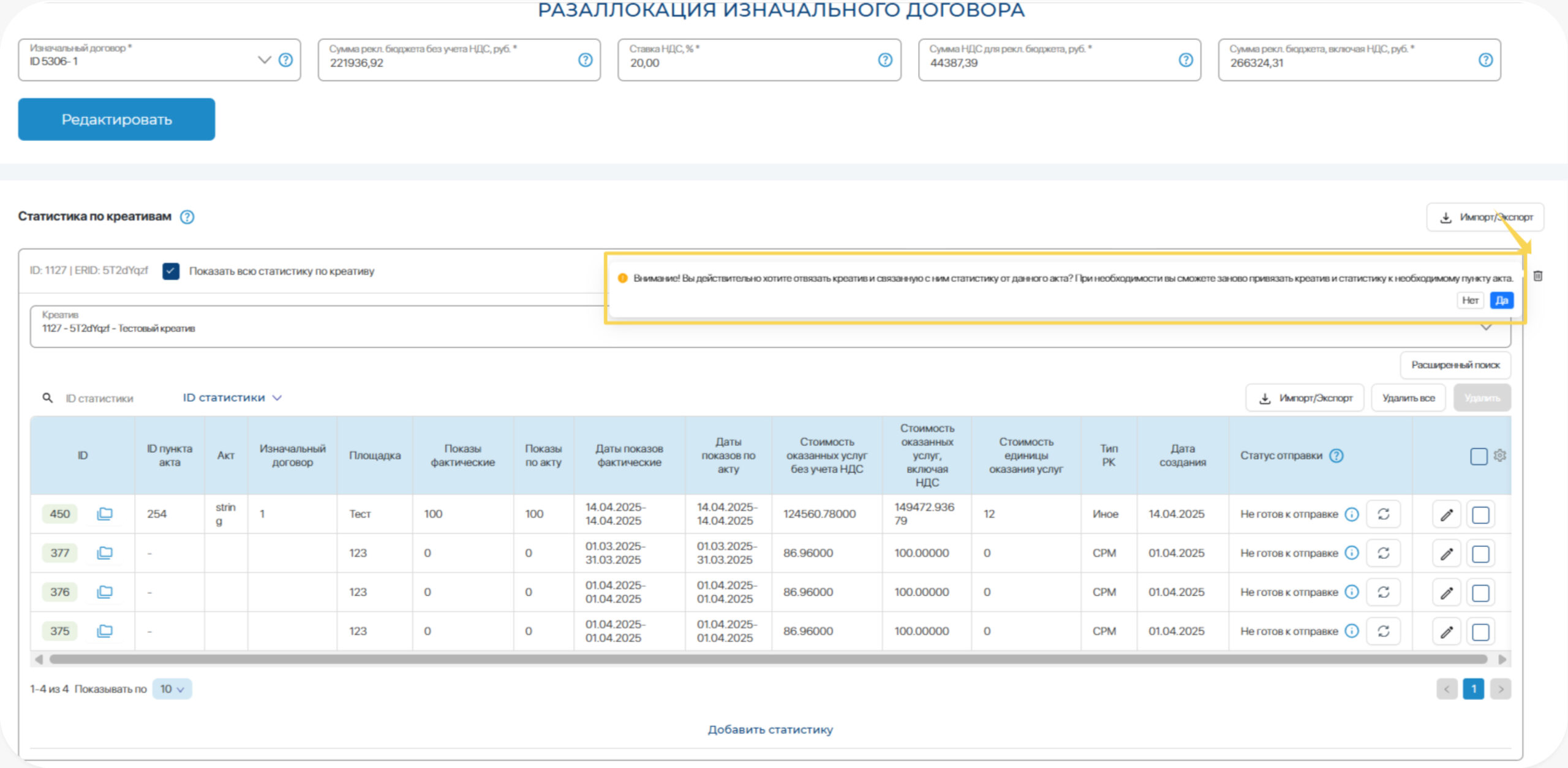The width and height of the screenshot is (1568, 768).
Task: Expand Изначальный договор dropdown ID 5306-1
Action: (x=264, y=60)
